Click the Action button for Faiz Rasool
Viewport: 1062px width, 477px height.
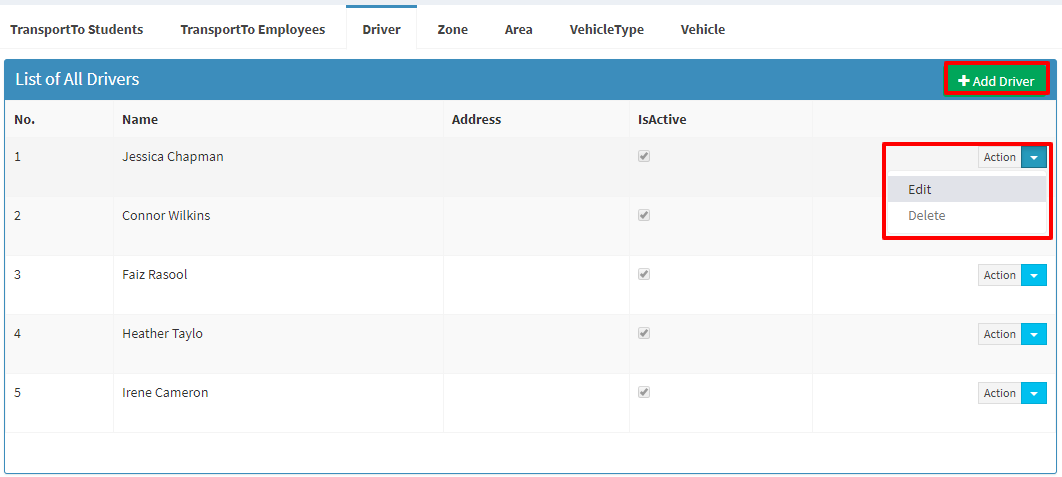click(1000, 275)
